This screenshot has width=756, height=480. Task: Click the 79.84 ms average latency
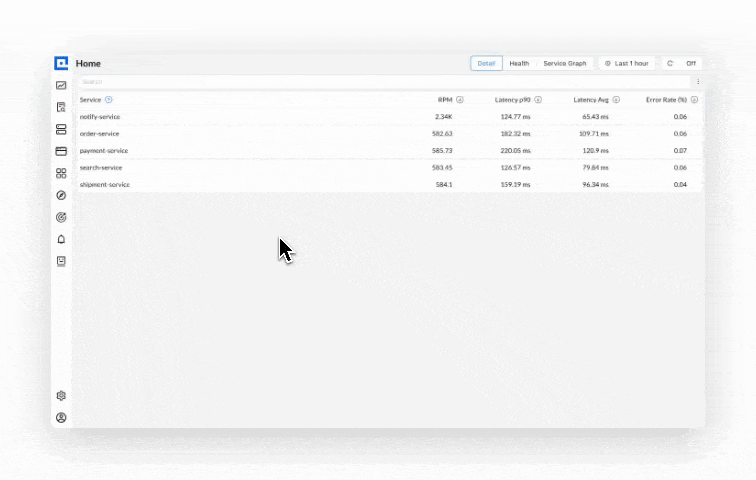click(x=595, y=167)
